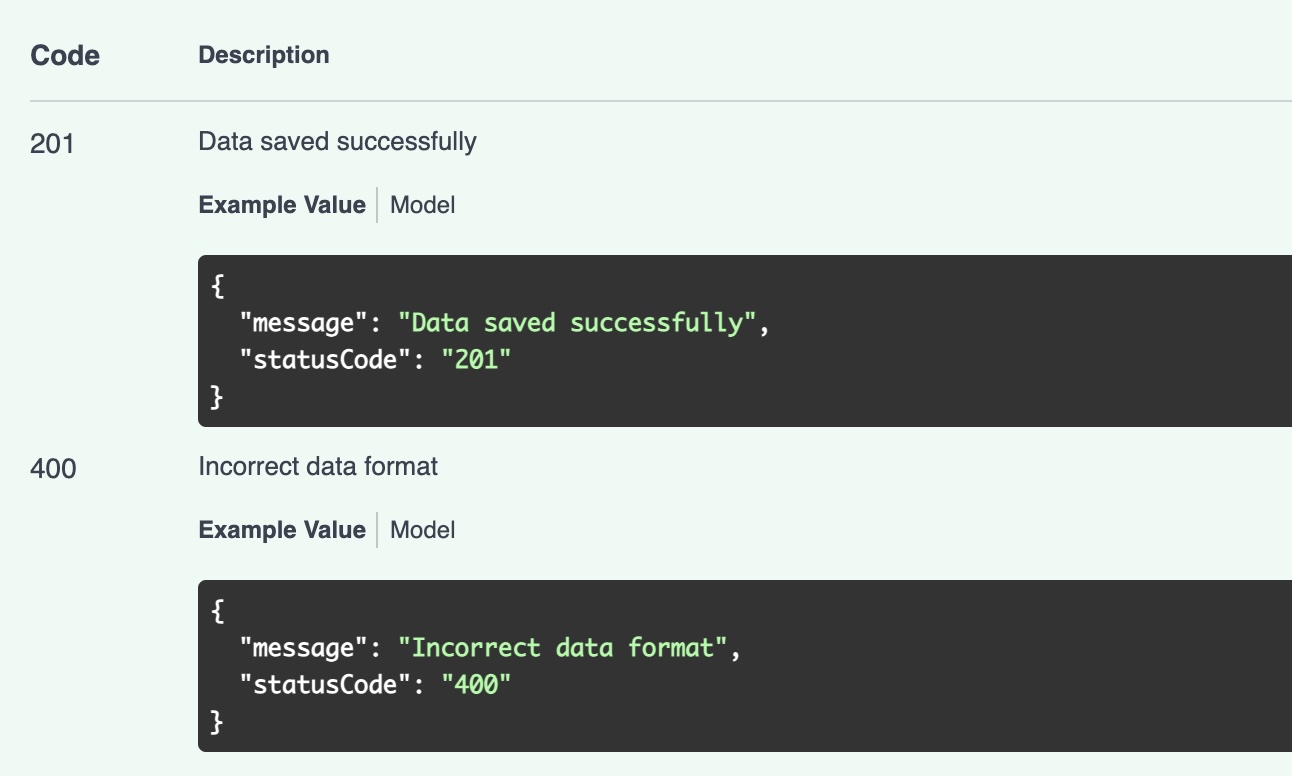Click closing brace of the 400 example block
This screenshot has width=1292, height=776.
pos(217,721)
